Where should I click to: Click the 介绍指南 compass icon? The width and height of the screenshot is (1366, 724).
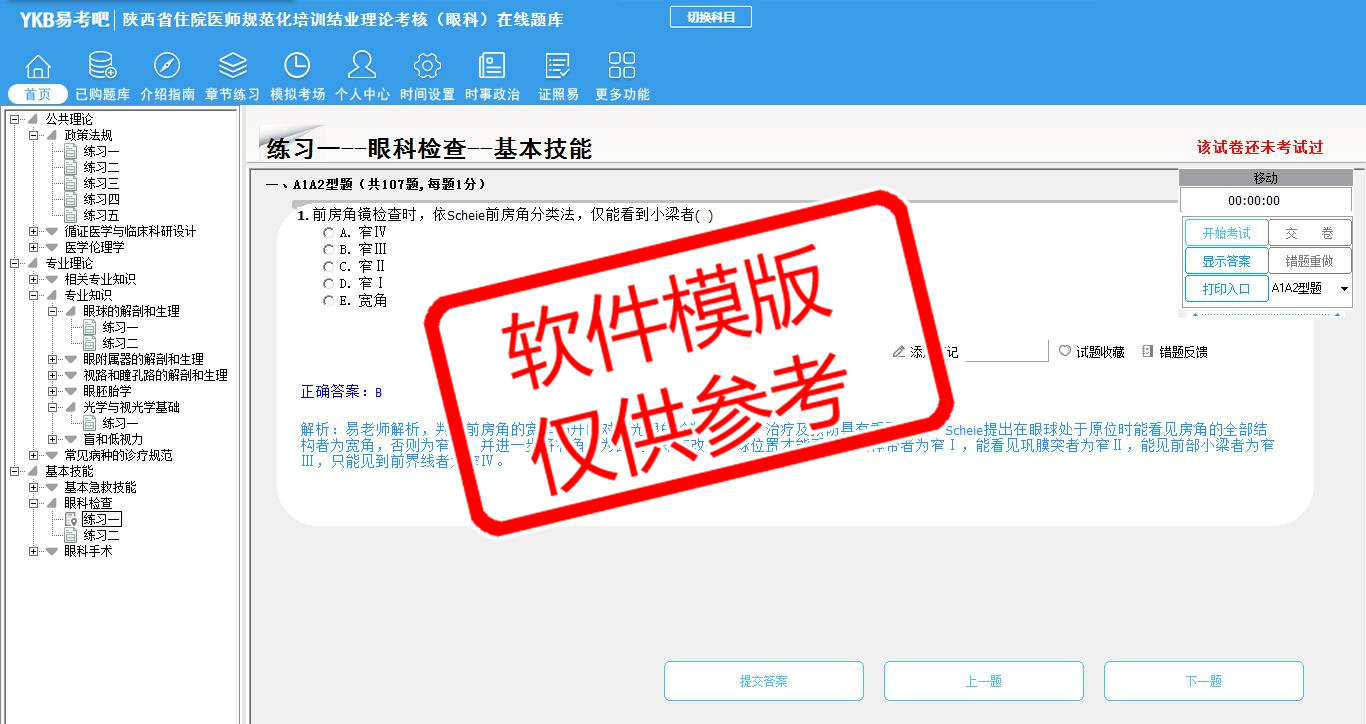tap(167, 67)
